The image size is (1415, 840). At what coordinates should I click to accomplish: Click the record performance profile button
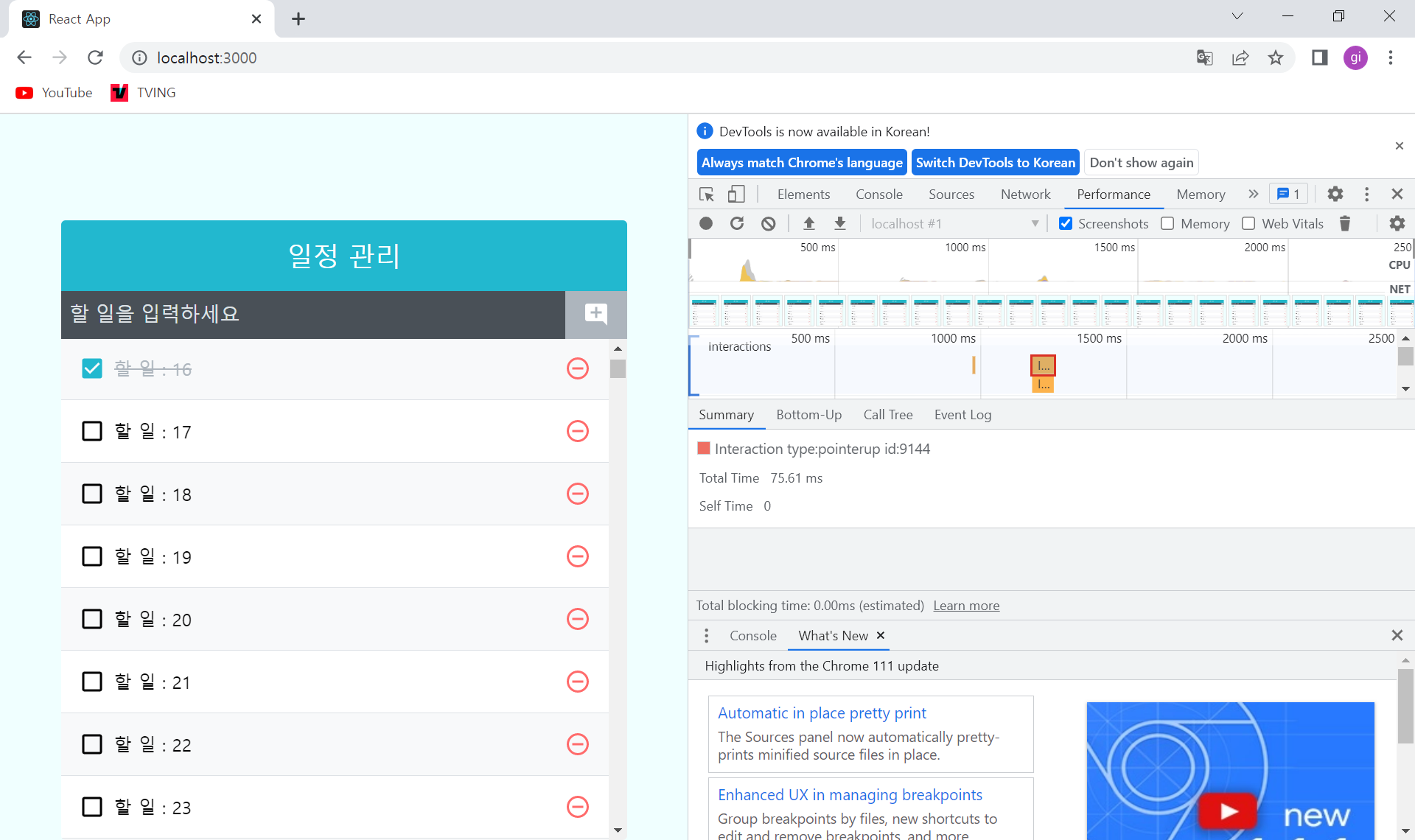click(706, 223)
